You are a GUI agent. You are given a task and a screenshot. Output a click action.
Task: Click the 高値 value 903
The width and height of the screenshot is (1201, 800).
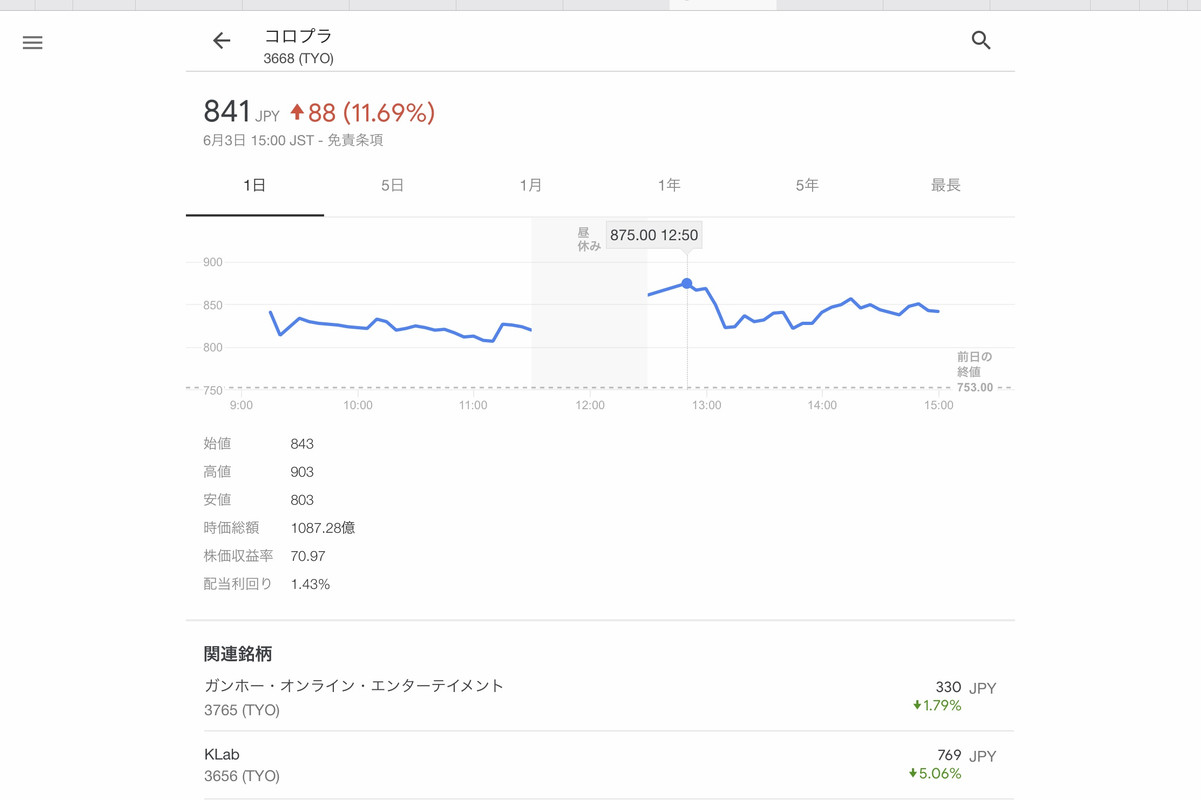click(302, 472)
